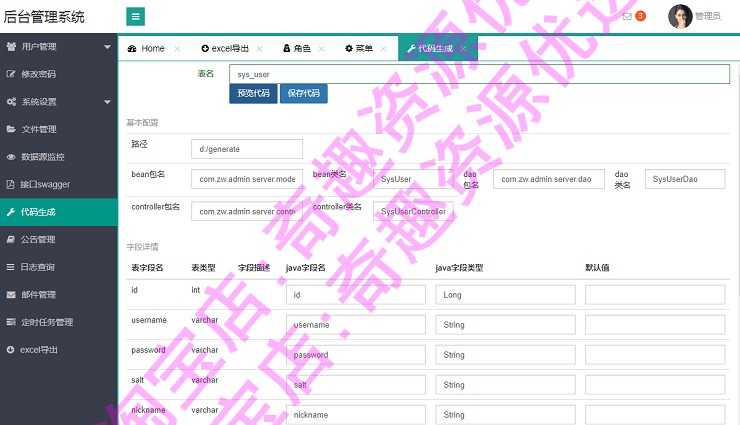The image size is (740, 425).
Task: Click the 数据源监控 eye icon
Action: click(x=11, y=157)
